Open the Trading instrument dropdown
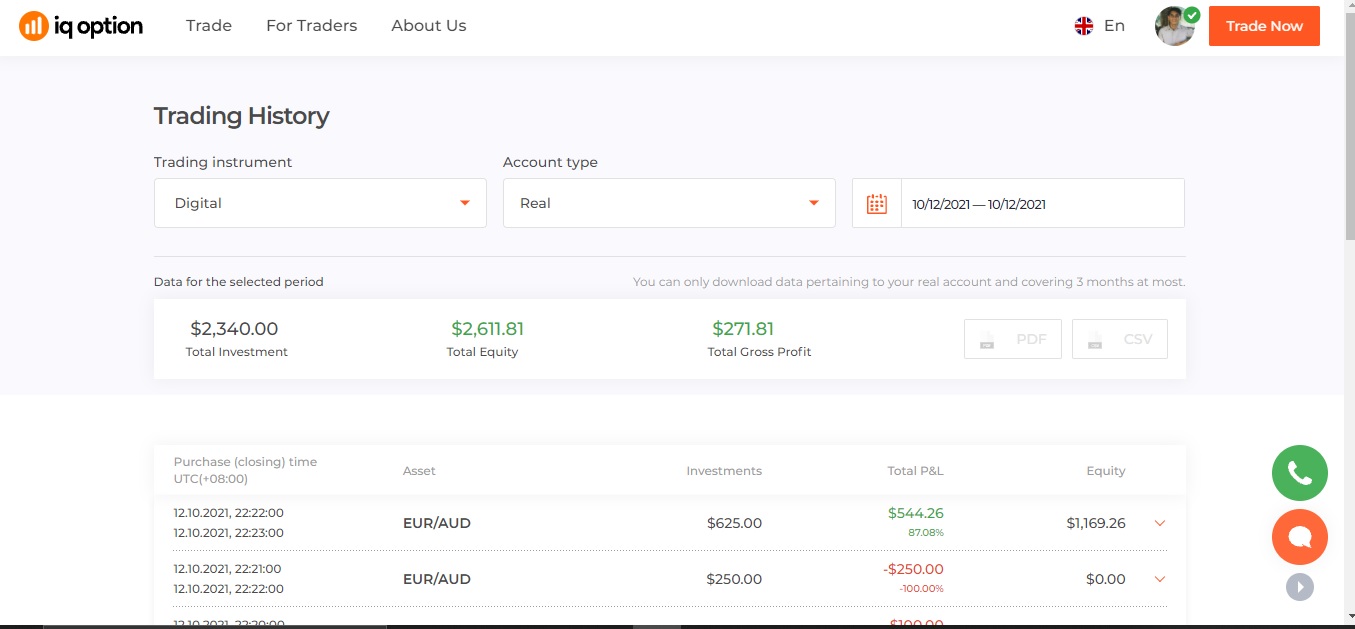 click(320, 203)
